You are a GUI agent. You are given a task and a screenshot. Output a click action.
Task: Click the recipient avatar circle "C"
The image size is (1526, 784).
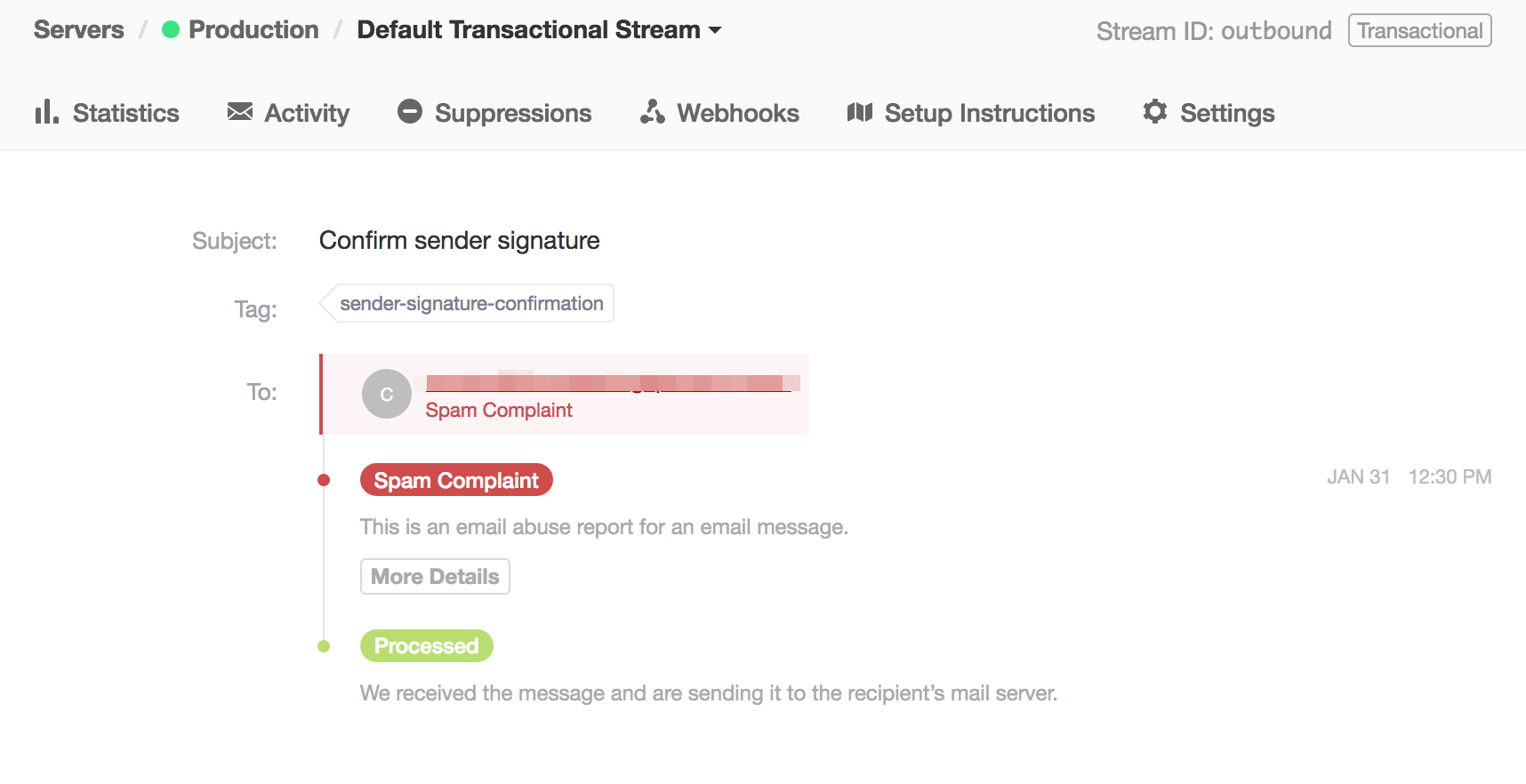[387, 394]
